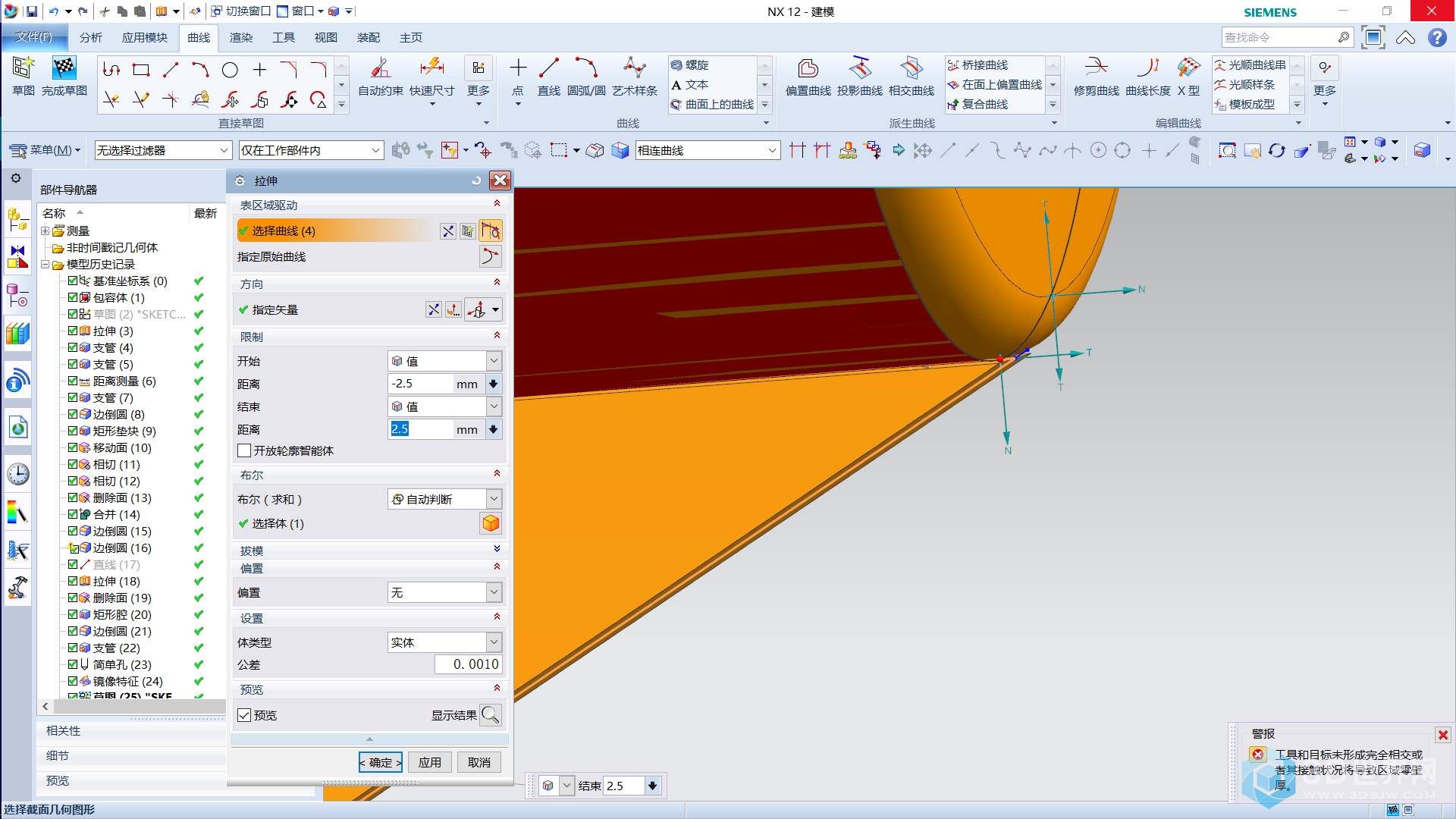Open the Menu (菜单(M)) button
This screenshot has height=819, width=1456.
pyautogui.click(x=45, y=150)
